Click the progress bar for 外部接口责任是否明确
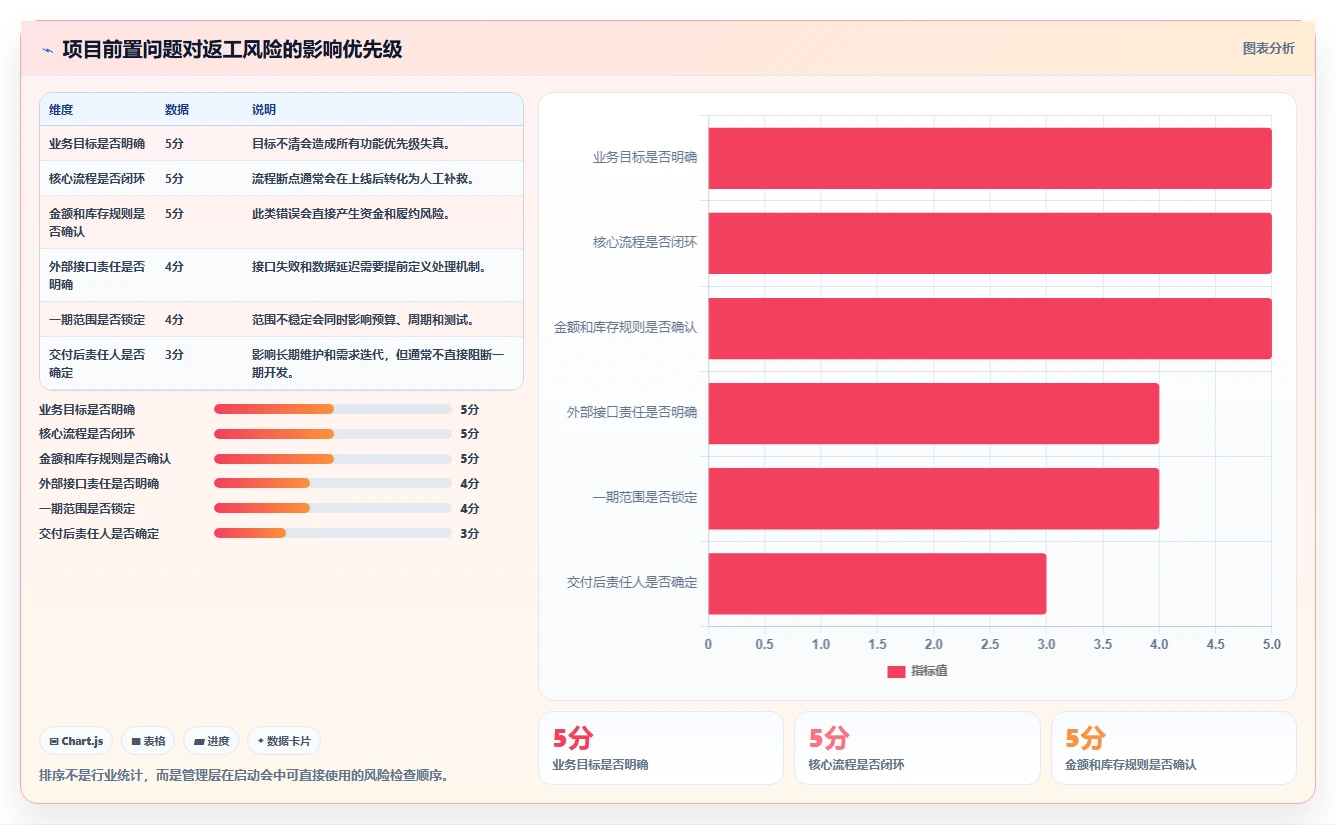1336x825 pixels. tap(333, 483)
